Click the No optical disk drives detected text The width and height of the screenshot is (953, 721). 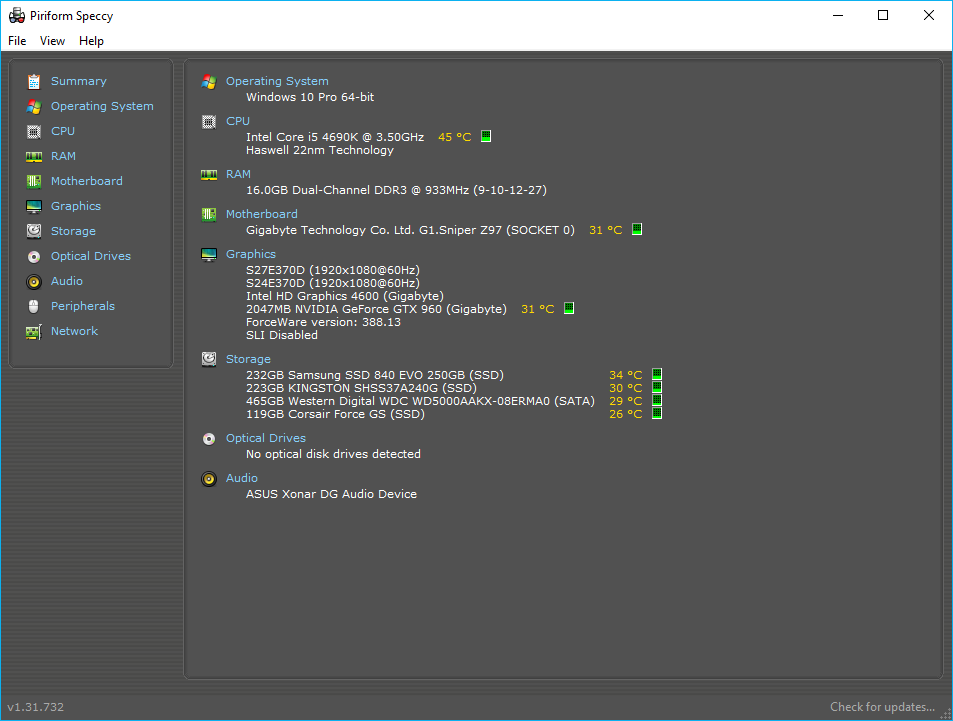point(333,454)
